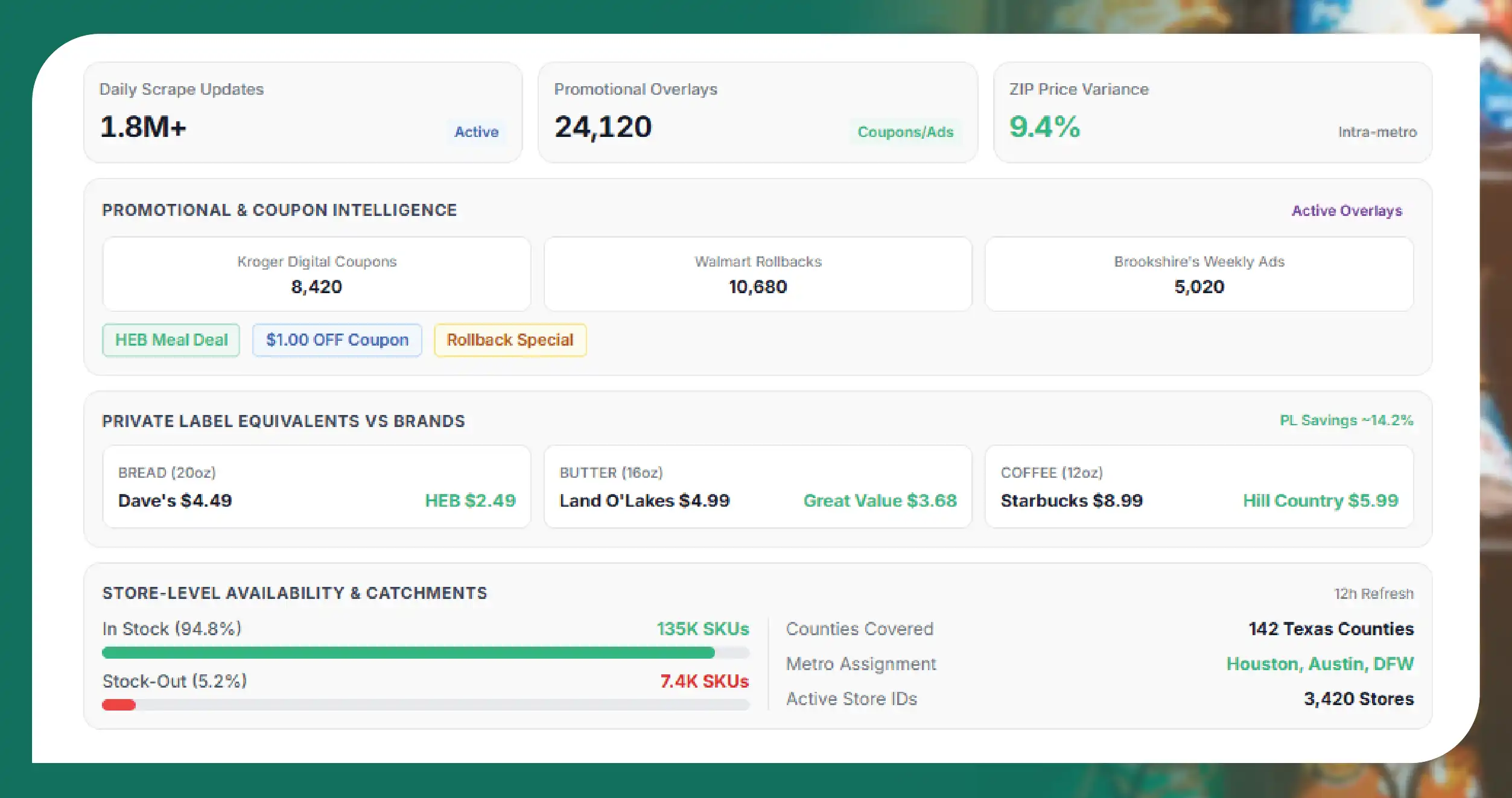Open the Walmart Rollbacks card
1512x798 pixels.
tap(758, 274)
